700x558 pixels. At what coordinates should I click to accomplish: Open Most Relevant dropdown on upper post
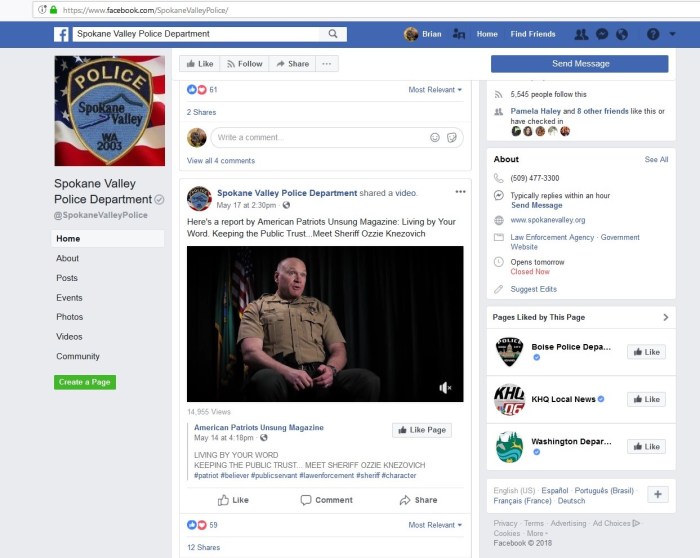pyautogui.click(x=435, y=90)
